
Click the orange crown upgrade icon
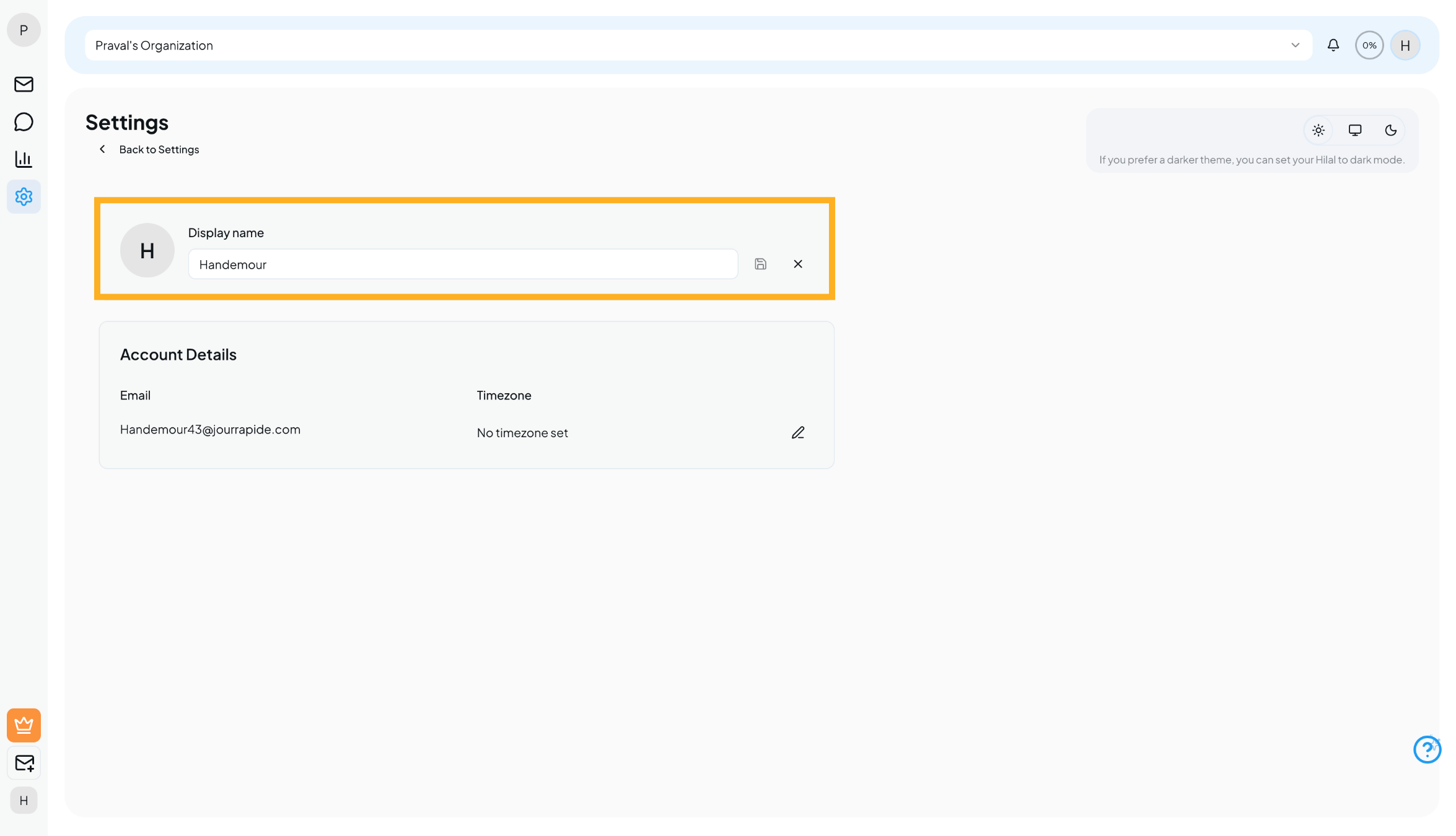click(x=24, y=725)
